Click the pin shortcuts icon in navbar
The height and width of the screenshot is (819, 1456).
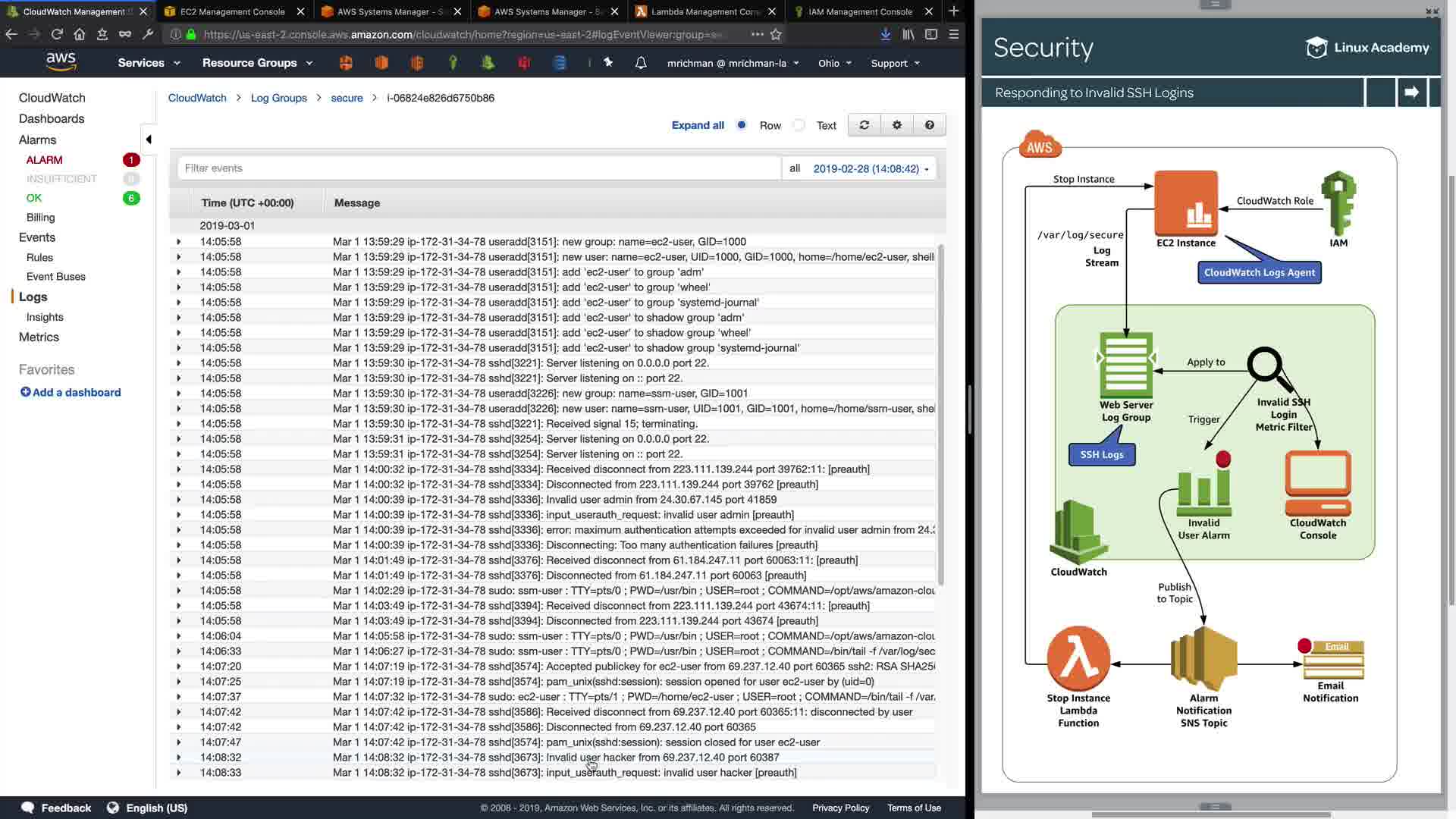pos(607,63)
